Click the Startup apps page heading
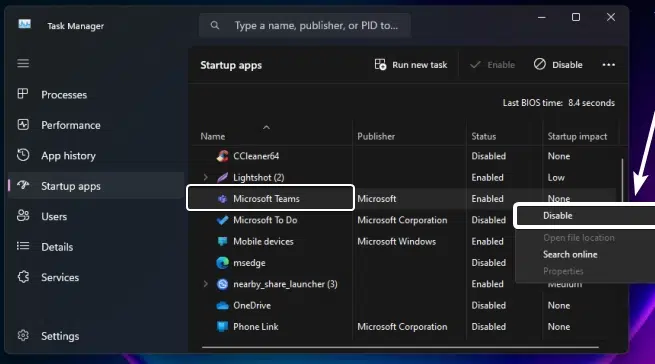655x364 pixels. point(231,65)
